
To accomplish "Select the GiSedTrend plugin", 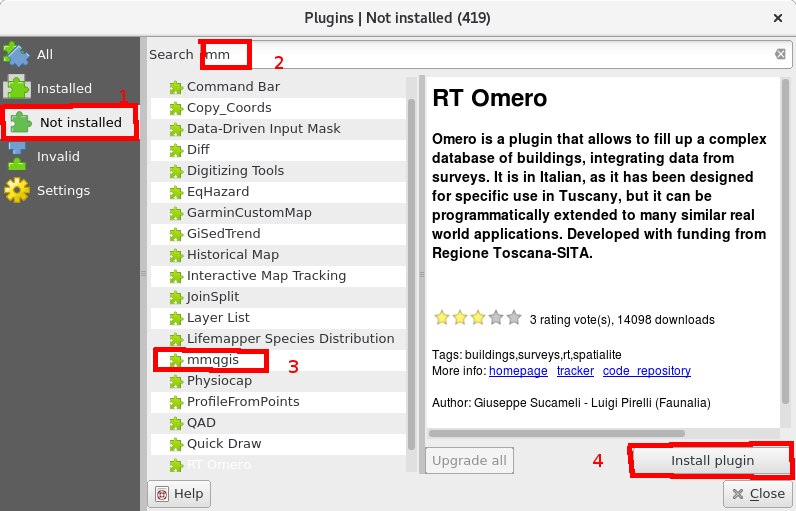I will point(278,234).
